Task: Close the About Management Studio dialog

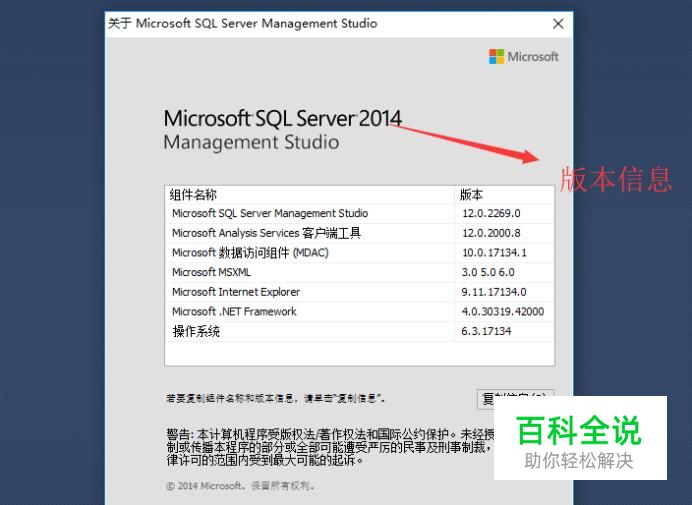Action: [558, 23]
